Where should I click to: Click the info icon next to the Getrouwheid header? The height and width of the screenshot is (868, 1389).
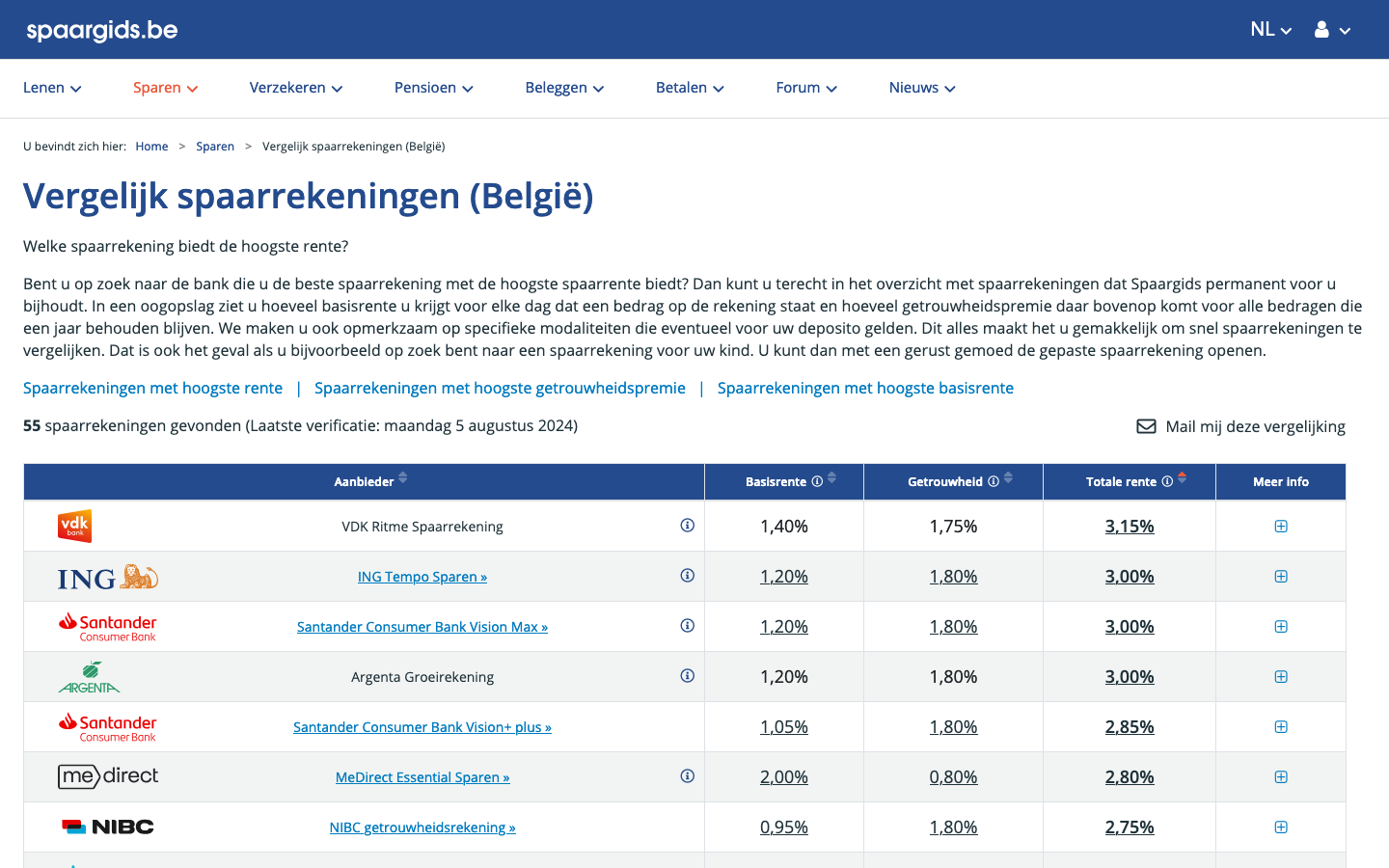994,481
